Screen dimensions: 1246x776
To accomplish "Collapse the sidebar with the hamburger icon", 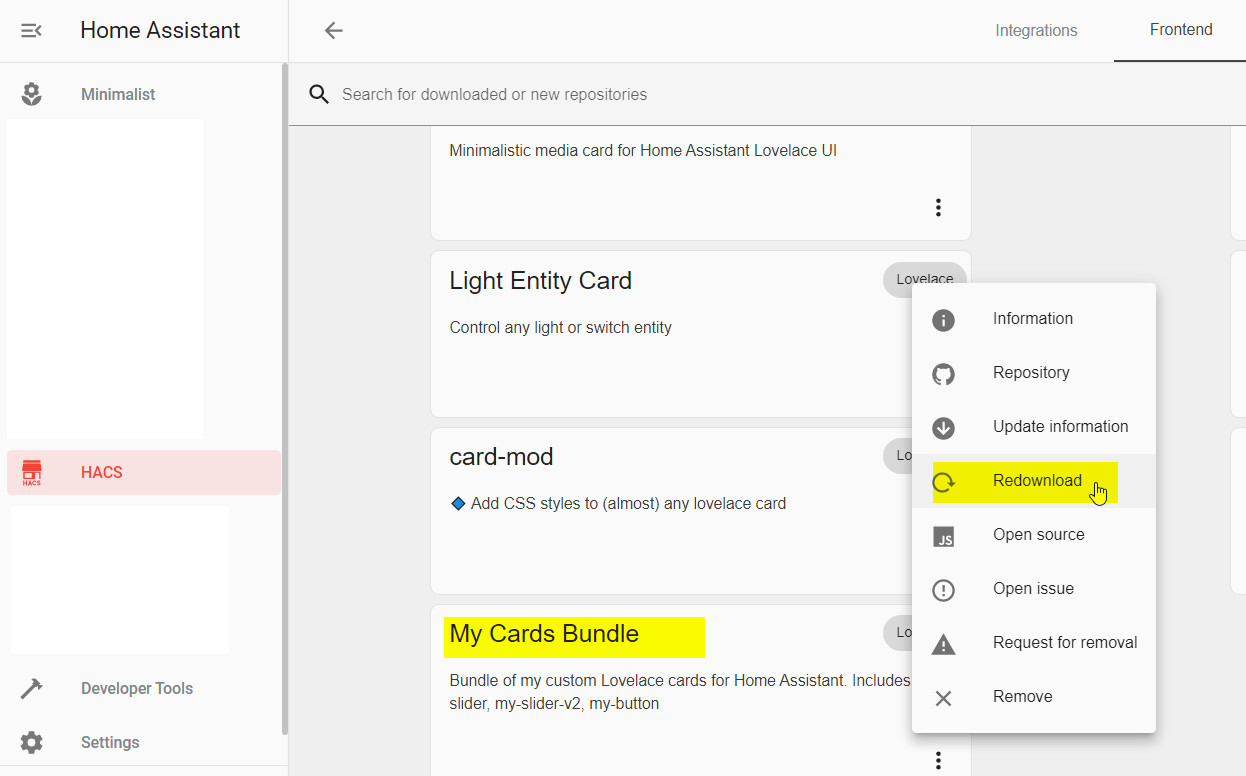I will (32, 31).
